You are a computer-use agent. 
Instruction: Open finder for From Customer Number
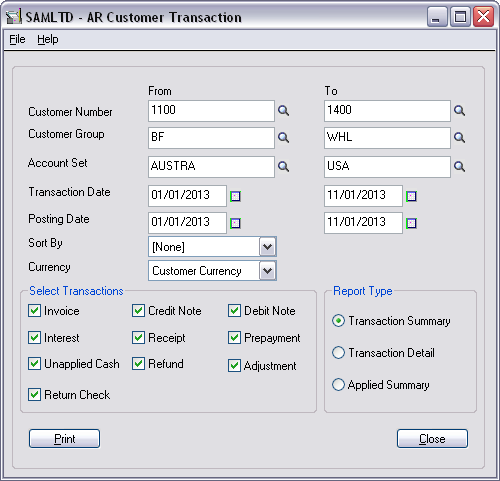pos(283,110)
